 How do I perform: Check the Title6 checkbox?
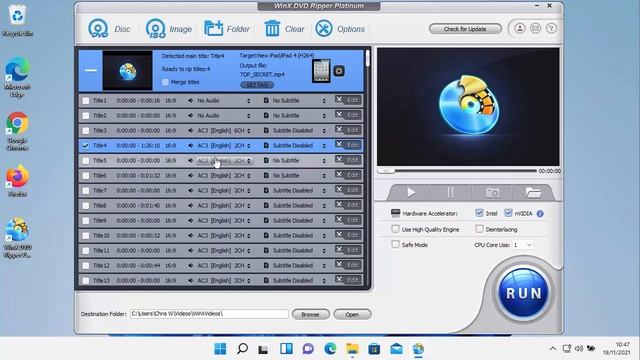pyautogui.click(x=86, y=176)
